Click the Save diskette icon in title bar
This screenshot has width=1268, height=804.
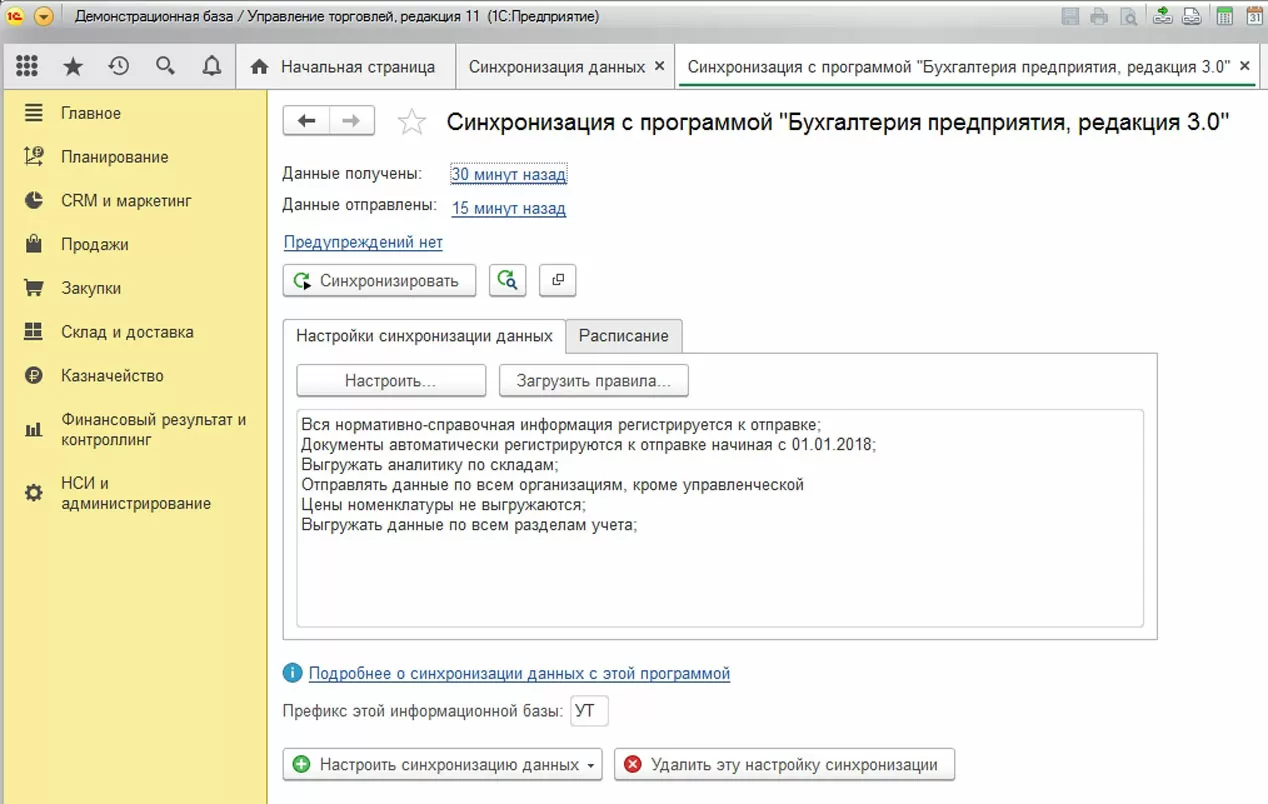[1071, 16]
